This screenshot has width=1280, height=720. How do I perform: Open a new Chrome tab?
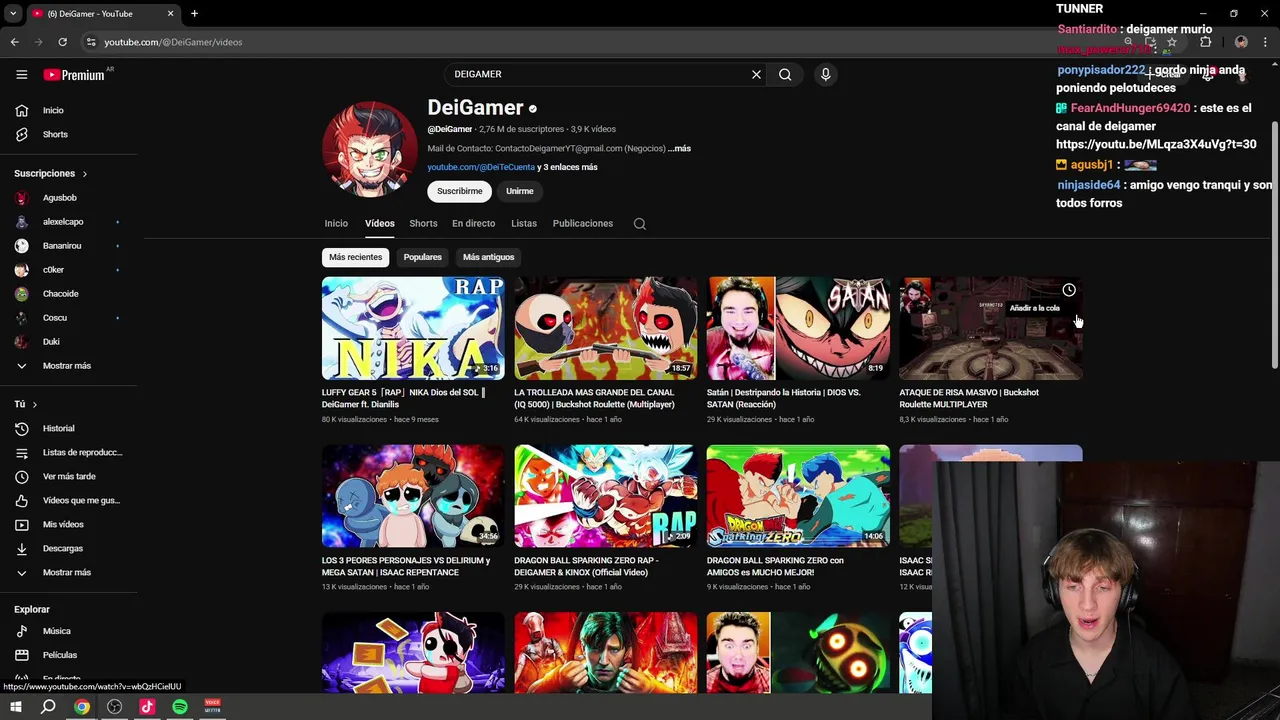194,14
